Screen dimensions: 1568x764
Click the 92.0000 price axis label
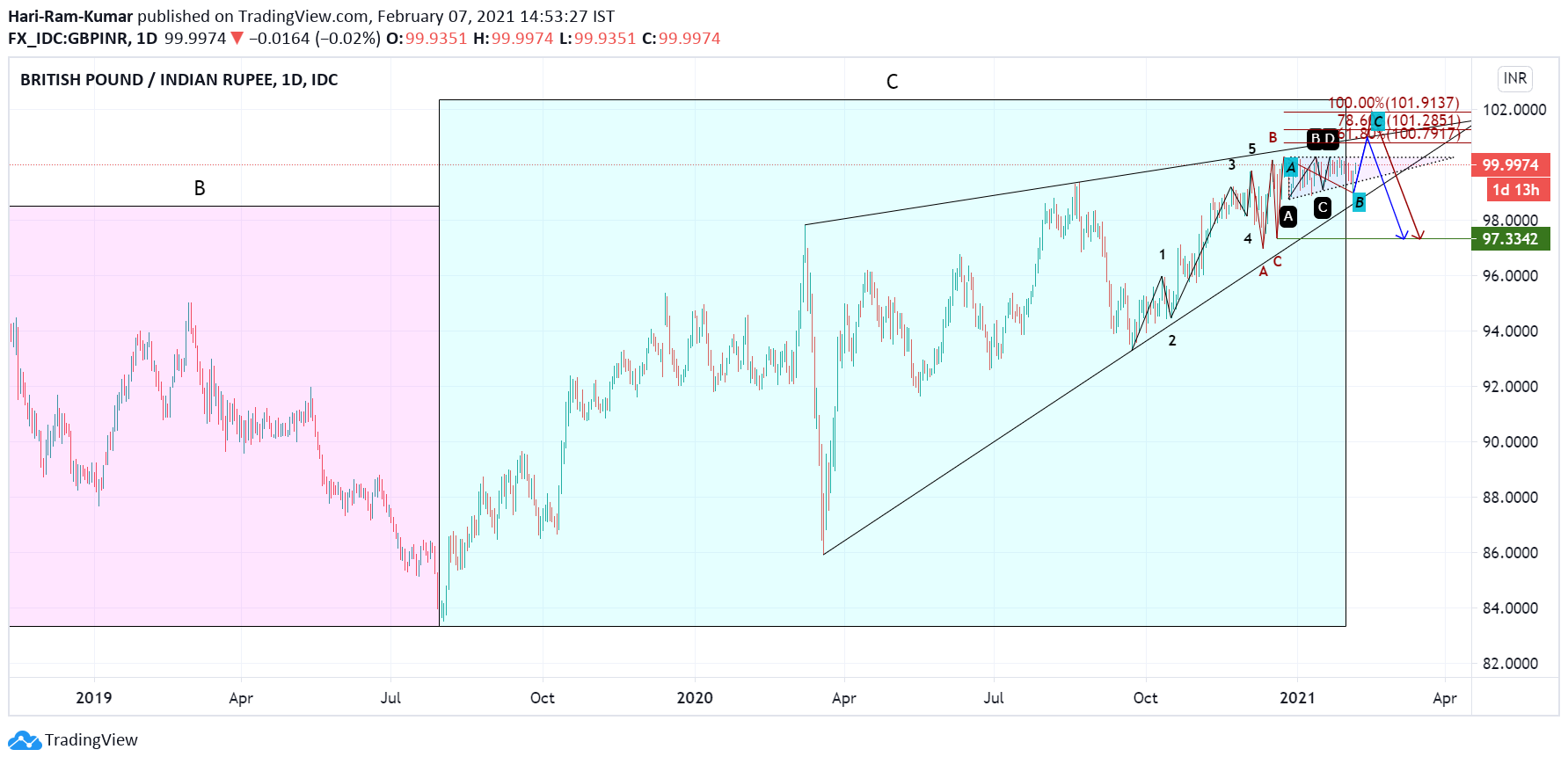[x=1510, y=387]
